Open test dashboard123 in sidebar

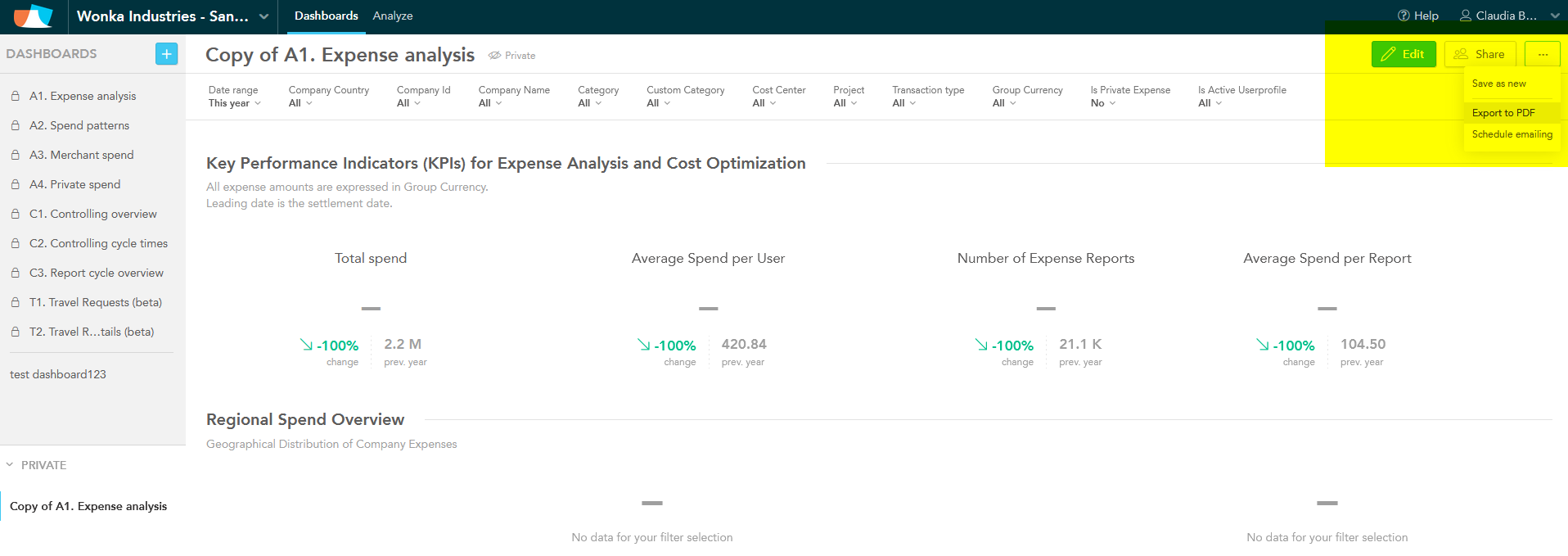tap(58, 374)
